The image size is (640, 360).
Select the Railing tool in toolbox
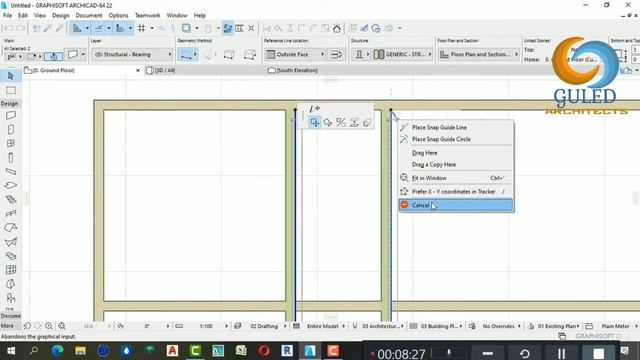point(11,213)
